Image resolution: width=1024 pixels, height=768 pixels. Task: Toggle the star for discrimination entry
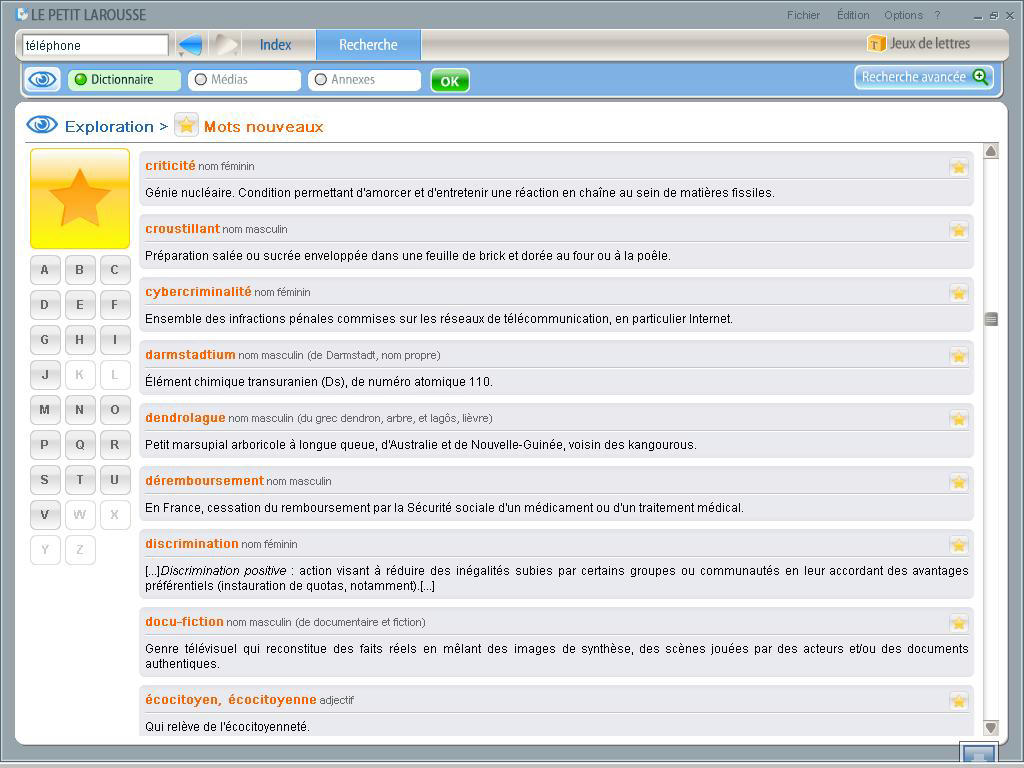(959, 544)
